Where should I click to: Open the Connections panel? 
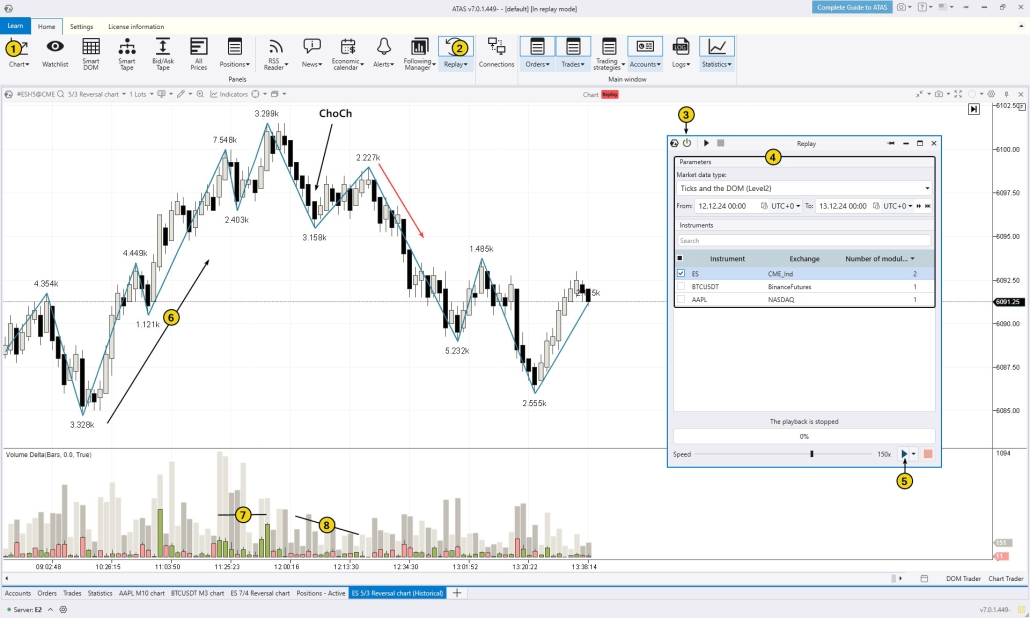(497, 55)
